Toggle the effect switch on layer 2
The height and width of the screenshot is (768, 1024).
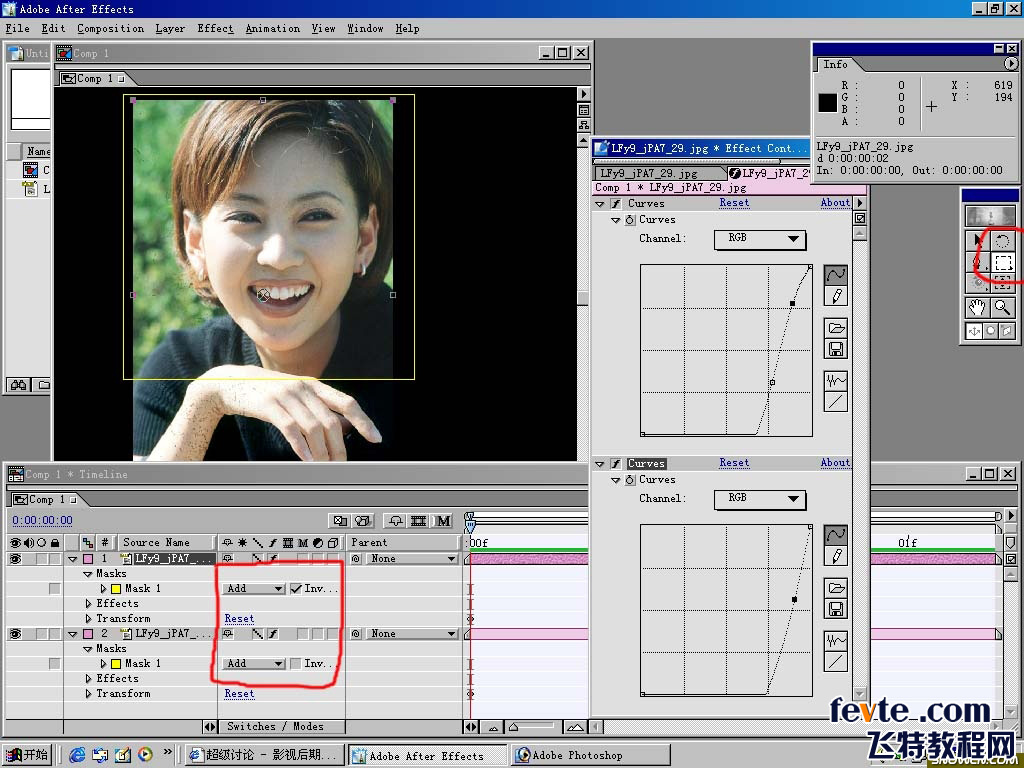(x=273, y=634)
